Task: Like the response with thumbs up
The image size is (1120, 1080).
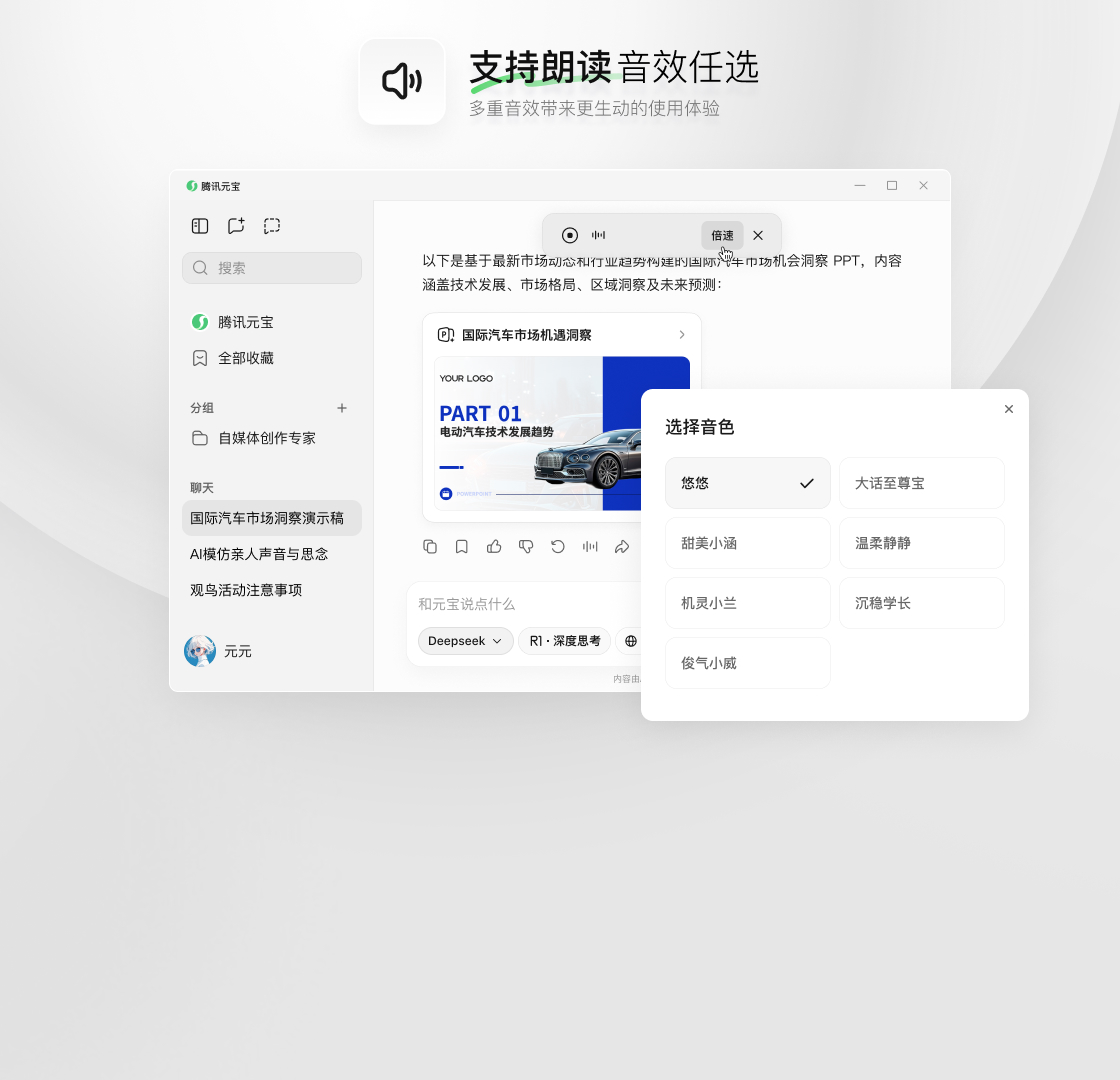Action: 494,546
